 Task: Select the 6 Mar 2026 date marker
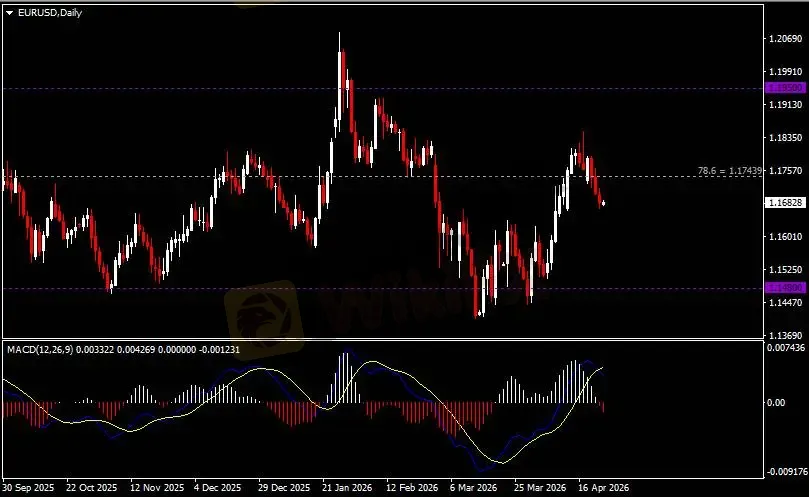[x=474, y=489]
